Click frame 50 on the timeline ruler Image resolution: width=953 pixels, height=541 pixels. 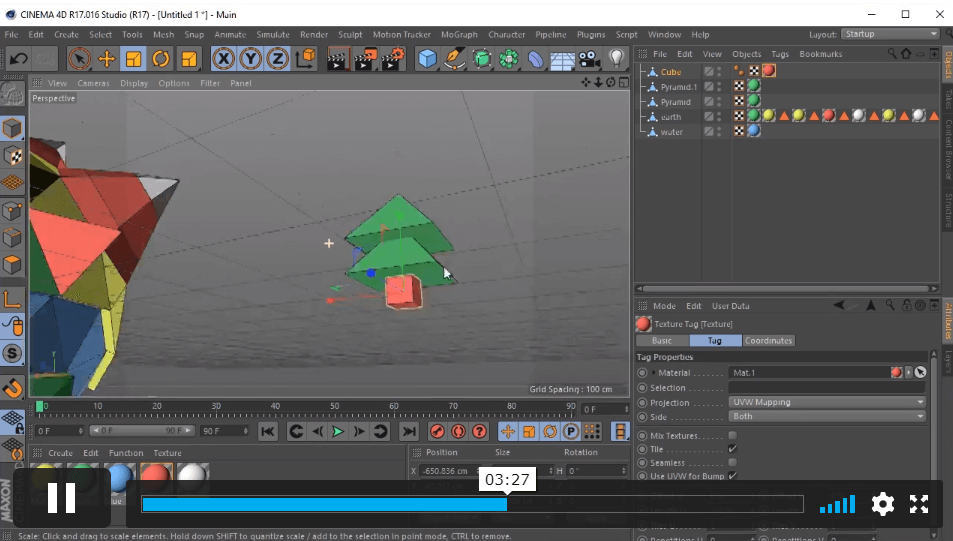point(335,408)
